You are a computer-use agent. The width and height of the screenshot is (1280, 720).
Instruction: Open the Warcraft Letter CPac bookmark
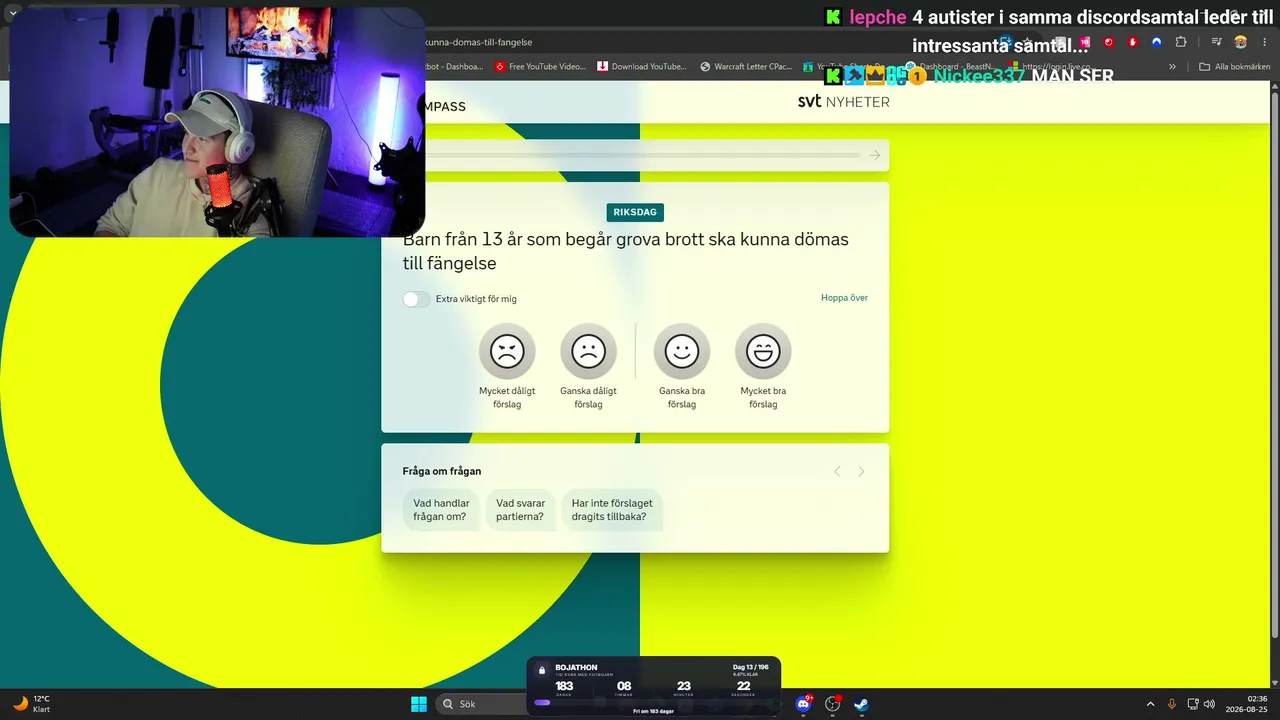pyautogui.click(x=746, y=67)
